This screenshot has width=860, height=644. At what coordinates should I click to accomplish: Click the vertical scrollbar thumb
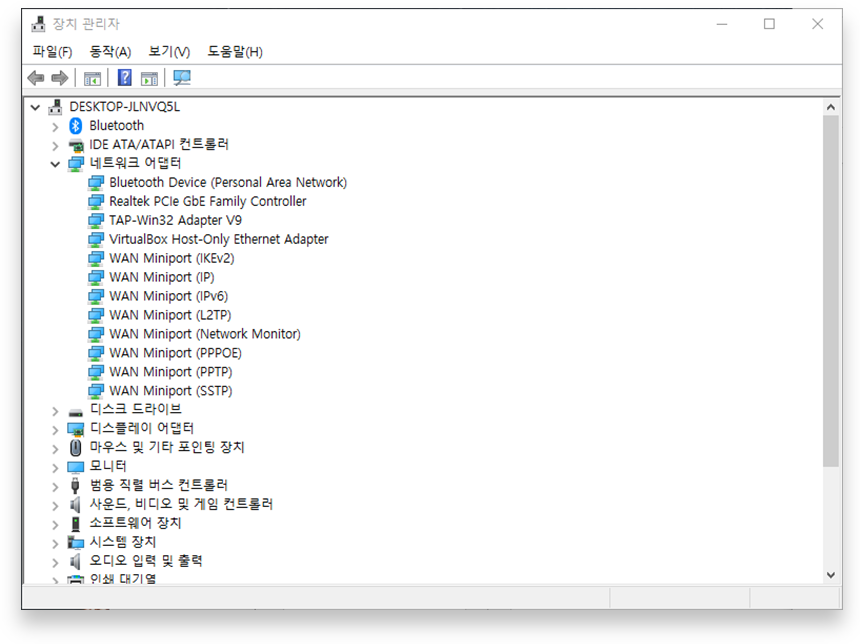(830, 291)
